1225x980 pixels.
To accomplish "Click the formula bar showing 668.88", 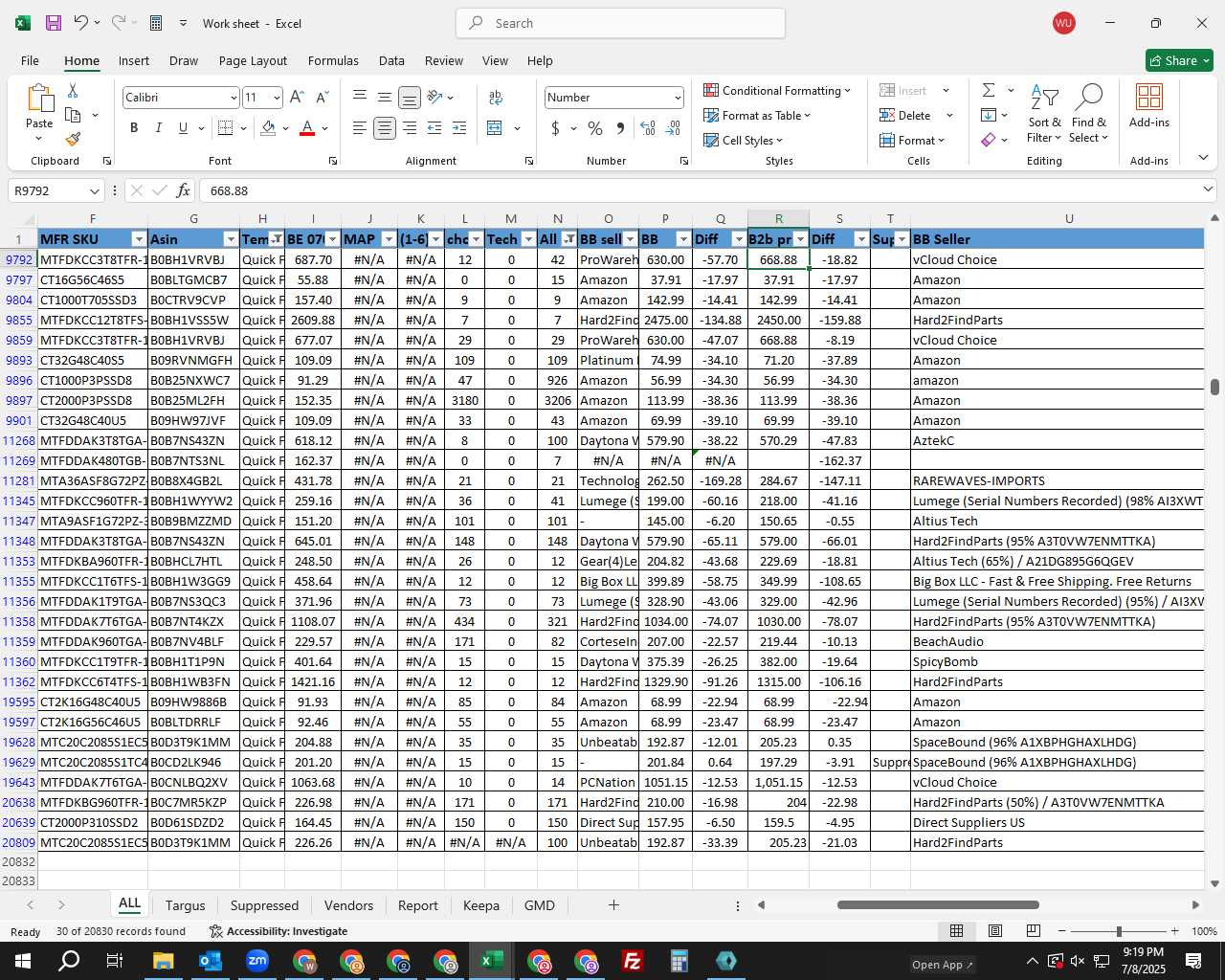I will tap(699, 190).
